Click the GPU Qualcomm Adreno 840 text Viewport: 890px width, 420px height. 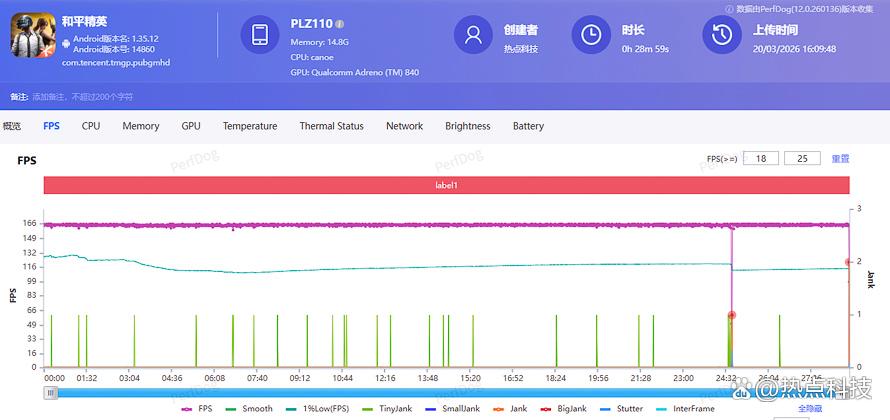click(355, 73)
